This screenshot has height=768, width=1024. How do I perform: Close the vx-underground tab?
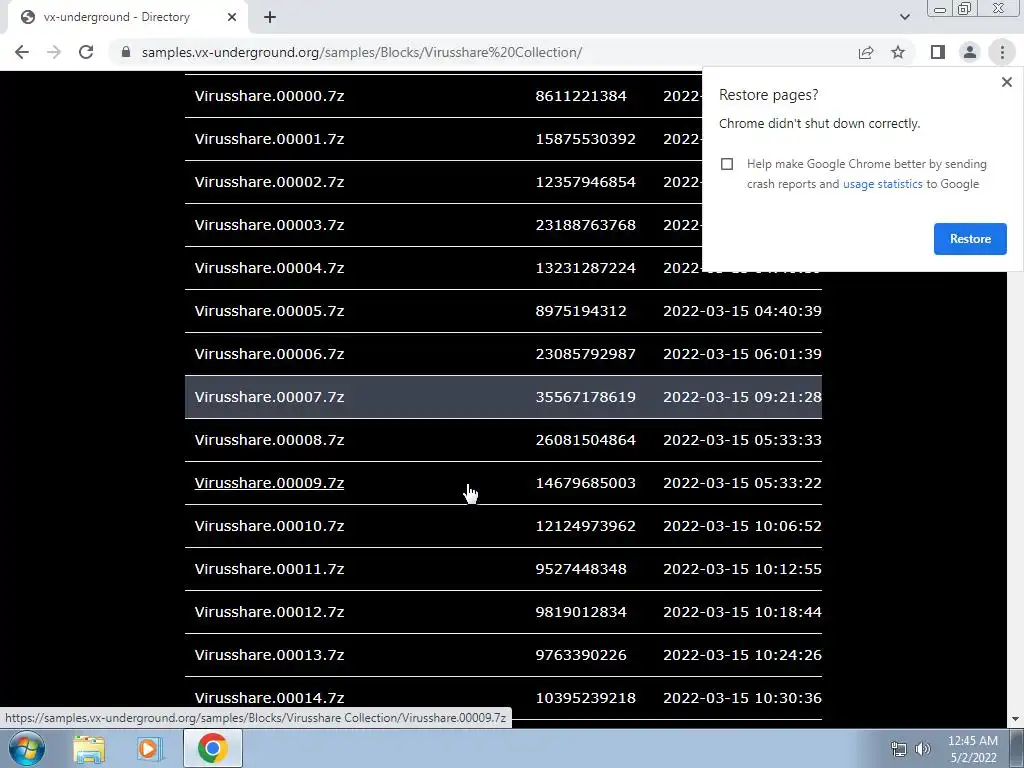tap(232, 18)
